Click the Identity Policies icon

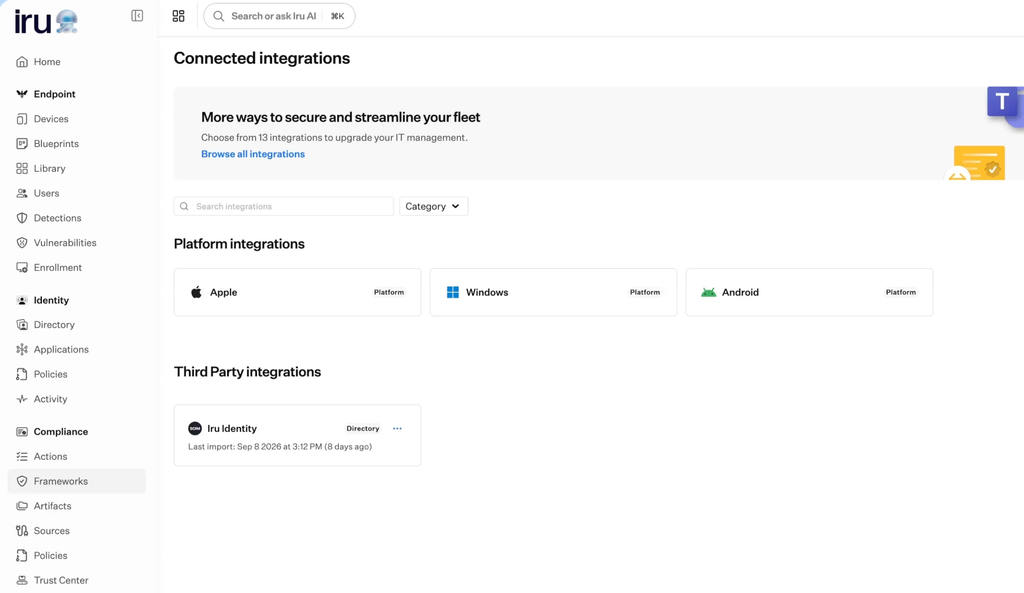point(22,374)
